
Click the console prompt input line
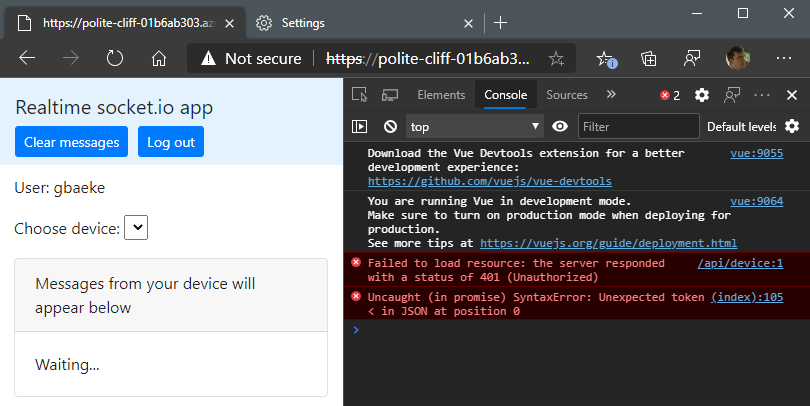pos(579,330)
